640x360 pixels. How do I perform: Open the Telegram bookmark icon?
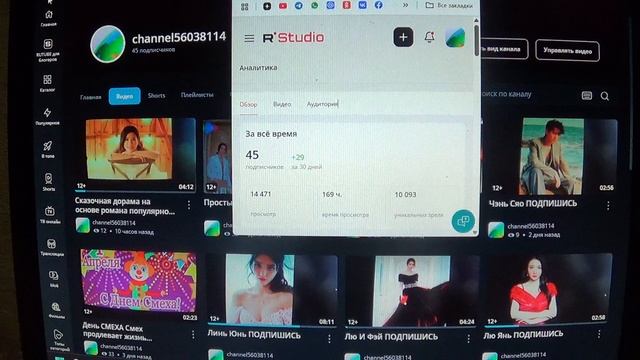[x=299, y=6]
